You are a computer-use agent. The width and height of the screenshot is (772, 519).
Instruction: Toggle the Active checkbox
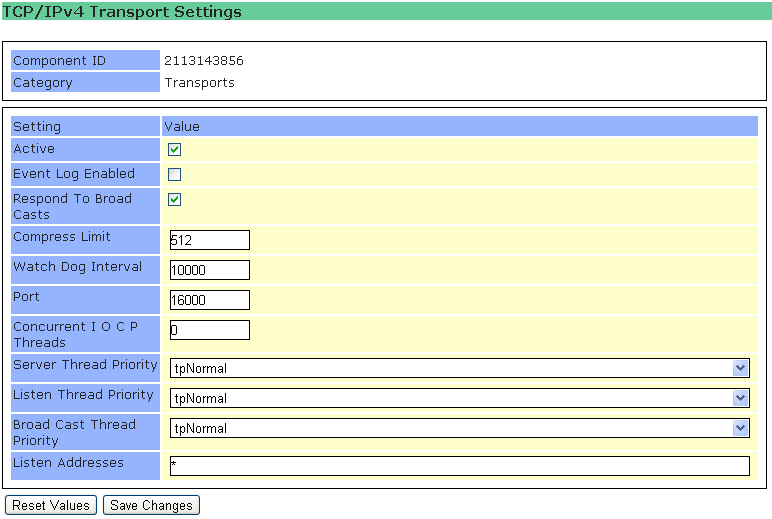(x=174, y=150)
